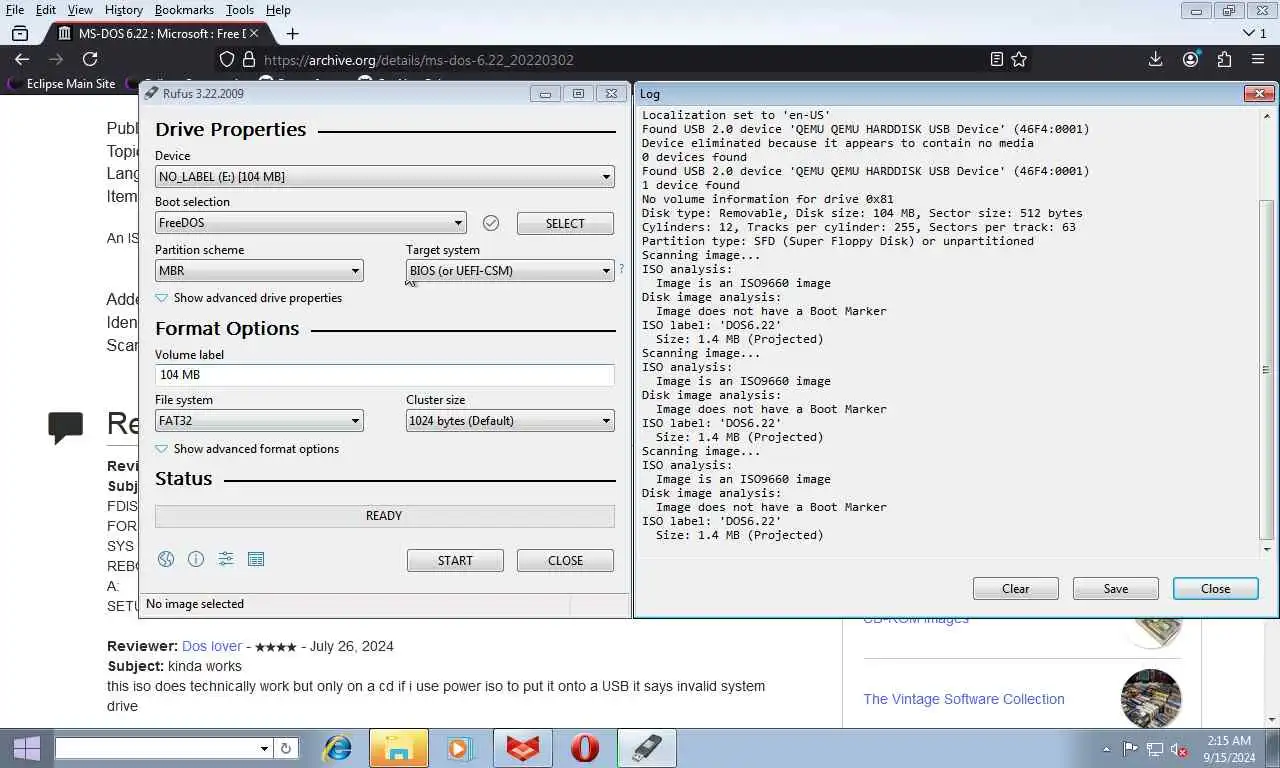Image resolution: width=1280 pixels, height=768 pixels.
Task: Open a new browser tab
Action: (292, 33)
